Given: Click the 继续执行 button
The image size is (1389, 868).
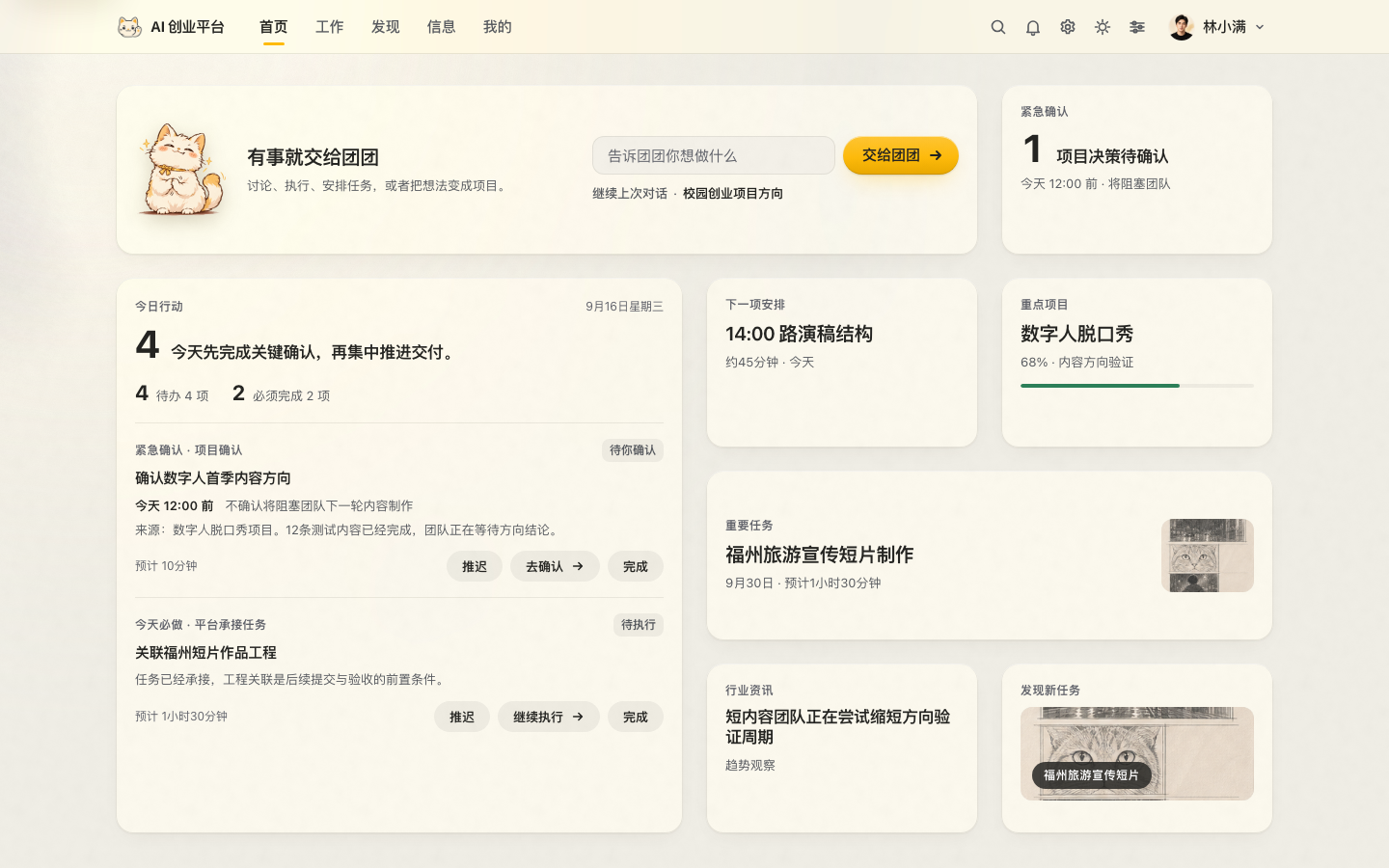Looking at the screenshot, I should (x=549, y=717).
